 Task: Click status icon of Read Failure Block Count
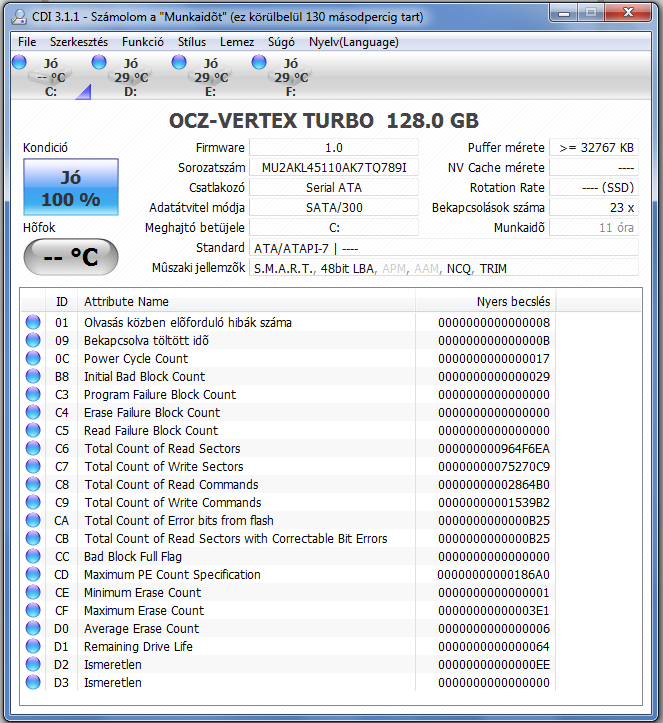pos(33,430)
